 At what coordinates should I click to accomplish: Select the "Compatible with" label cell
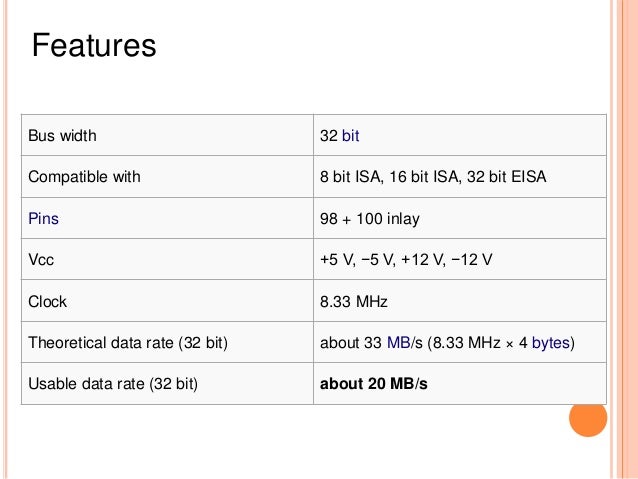[x=84, y=177]
